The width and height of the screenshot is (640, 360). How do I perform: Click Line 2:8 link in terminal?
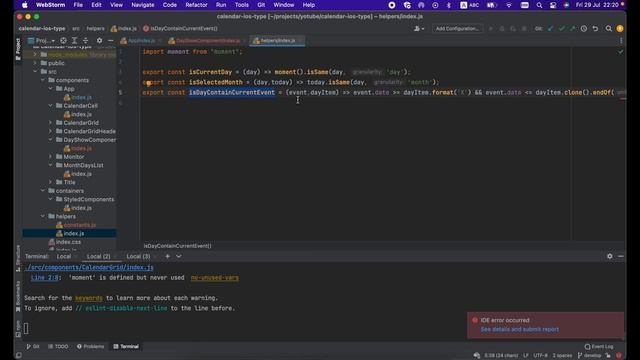(45, 278)
